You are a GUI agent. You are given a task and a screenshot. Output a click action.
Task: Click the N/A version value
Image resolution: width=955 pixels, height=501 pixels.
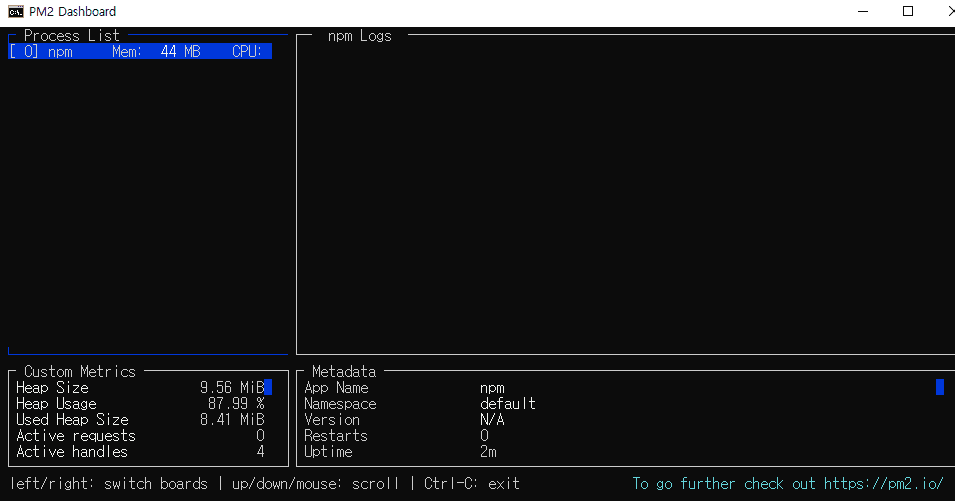tap(492, 419)
